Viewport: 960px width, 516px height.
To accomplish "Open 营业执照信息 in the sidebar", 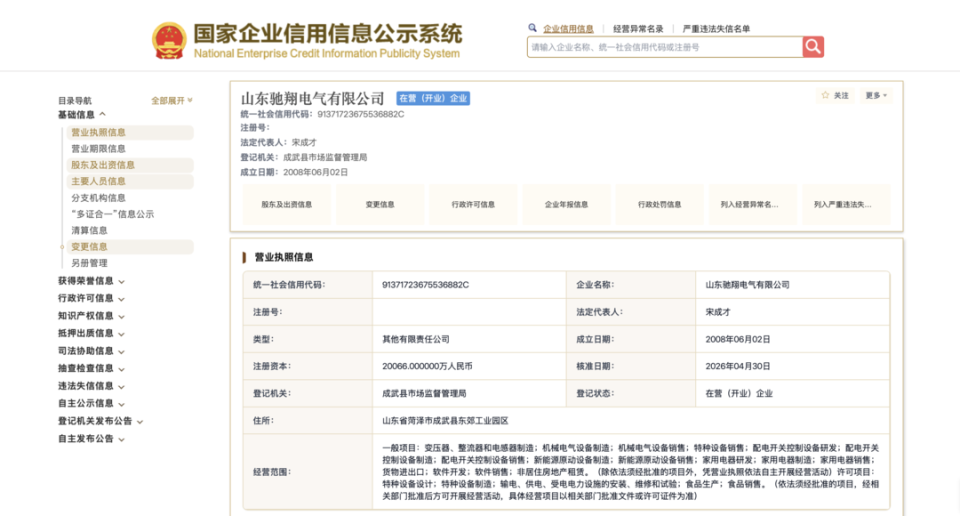I will point(129,132).
